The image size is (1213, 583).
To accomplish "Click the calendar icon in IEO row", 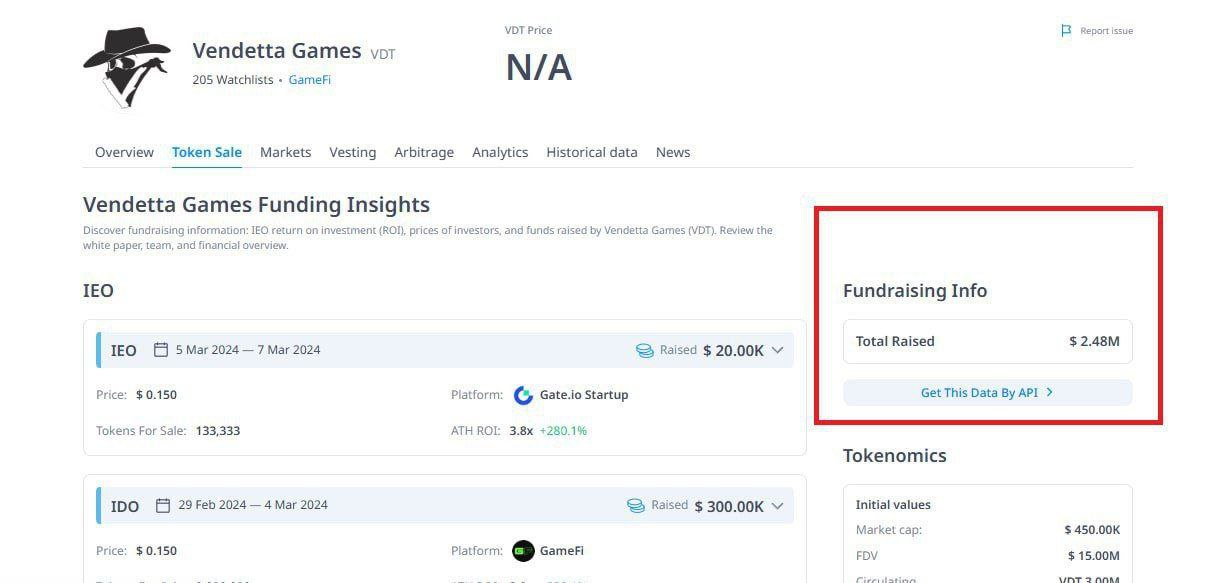I will coord(161,350).
